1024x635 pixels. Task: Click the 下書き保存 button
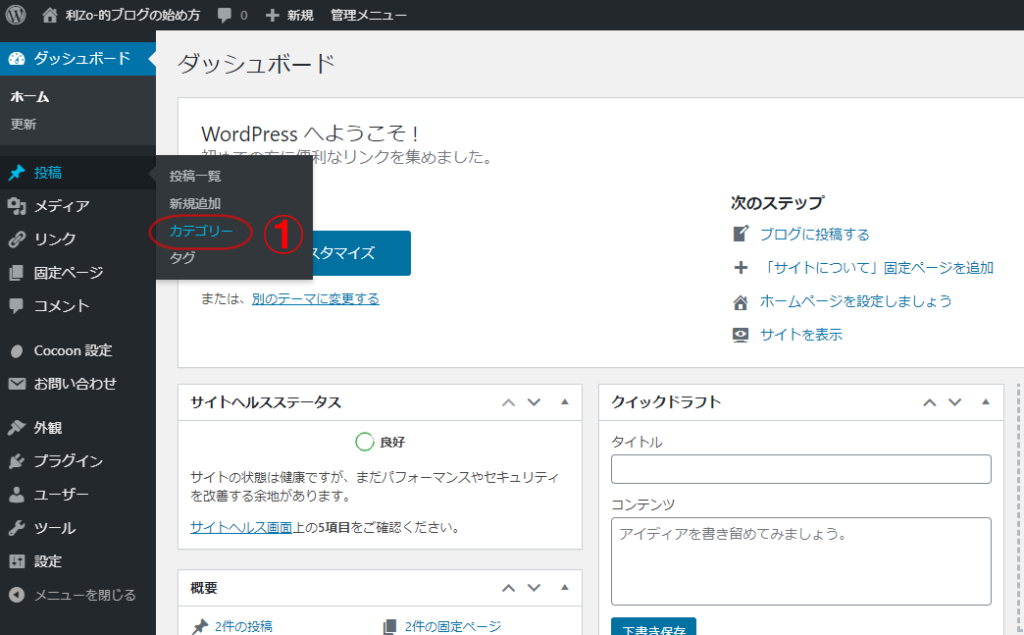(653, 628)
